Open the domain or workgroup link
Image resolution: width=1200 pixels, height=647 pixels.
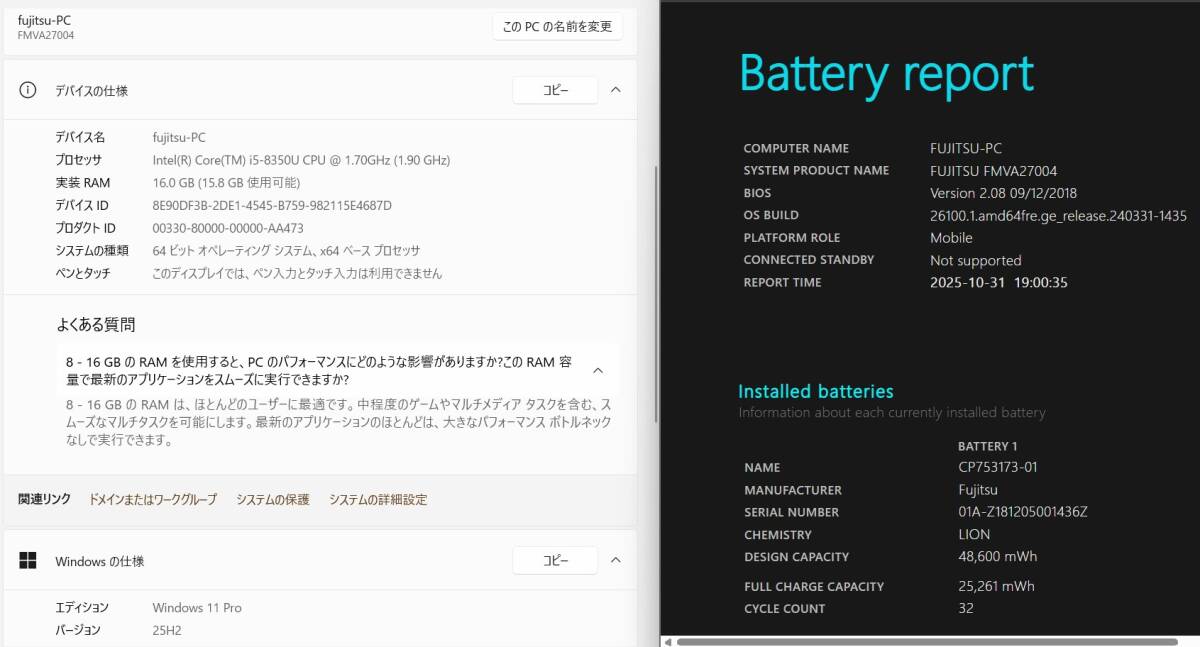(153, 499)
